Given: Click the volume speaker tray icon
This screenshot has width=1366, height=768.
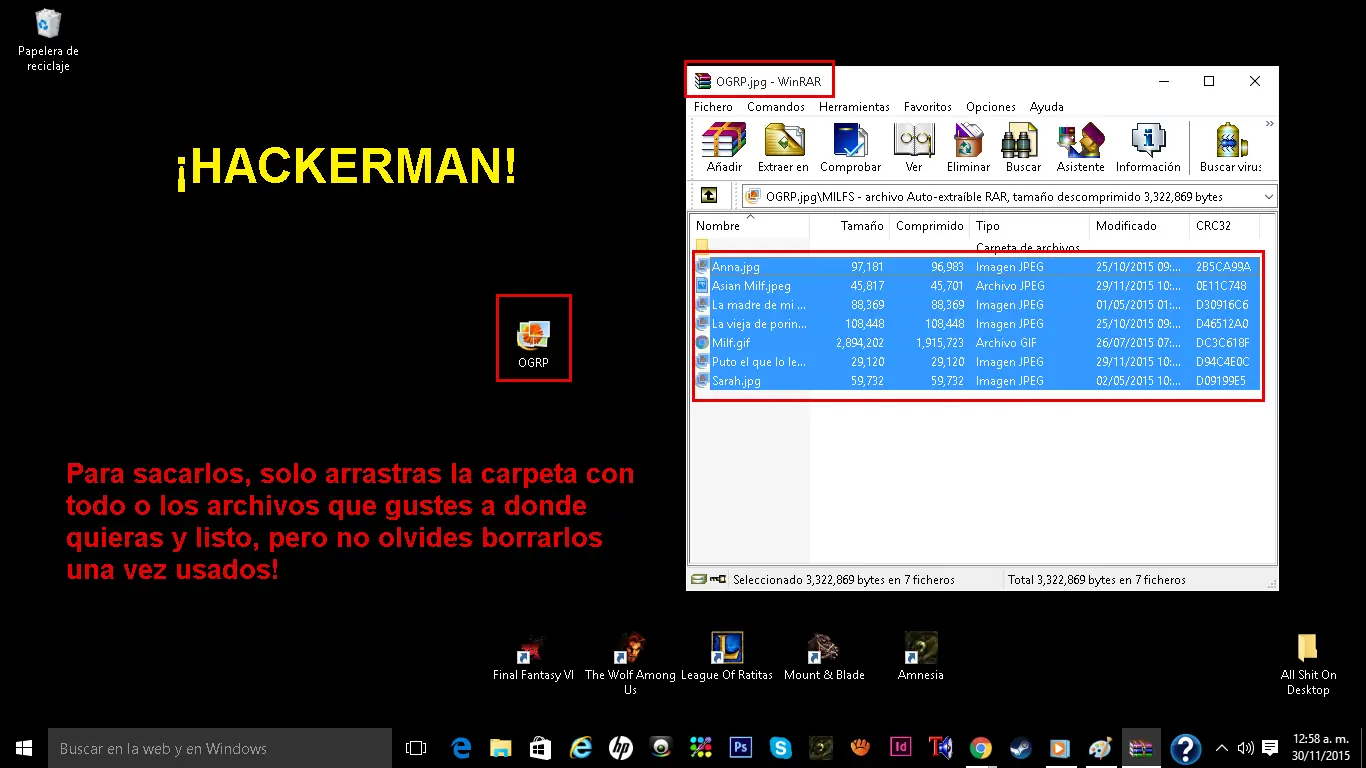Looking at the screenshot, I should click(1245, 748).
